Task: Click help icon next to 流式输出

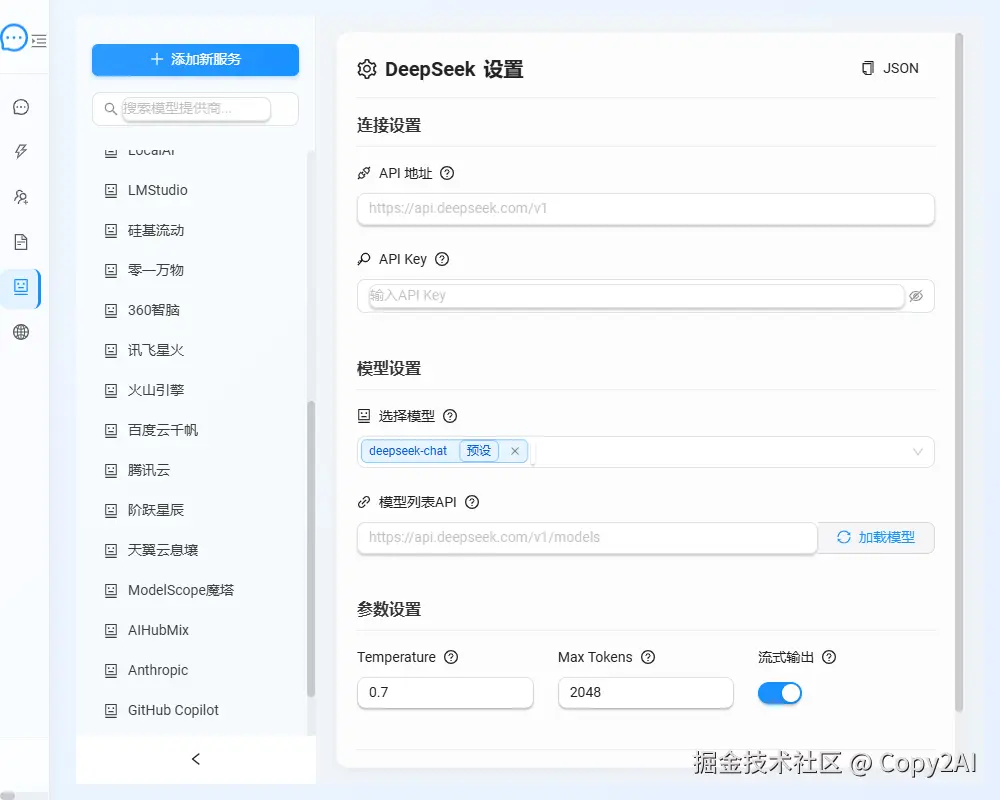Action: pos(829,657)
